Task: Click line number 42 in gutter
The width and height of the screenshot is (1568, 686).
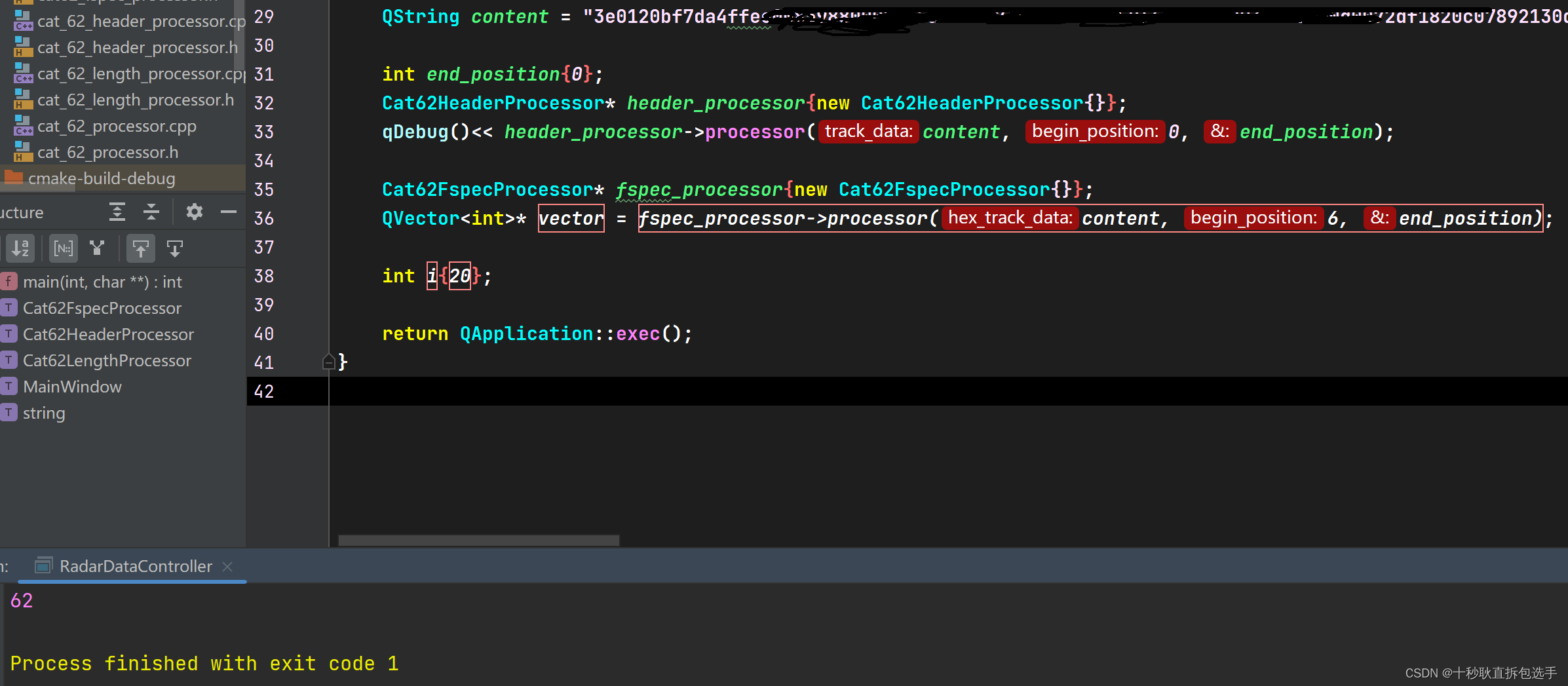Action: pos(263,391)
